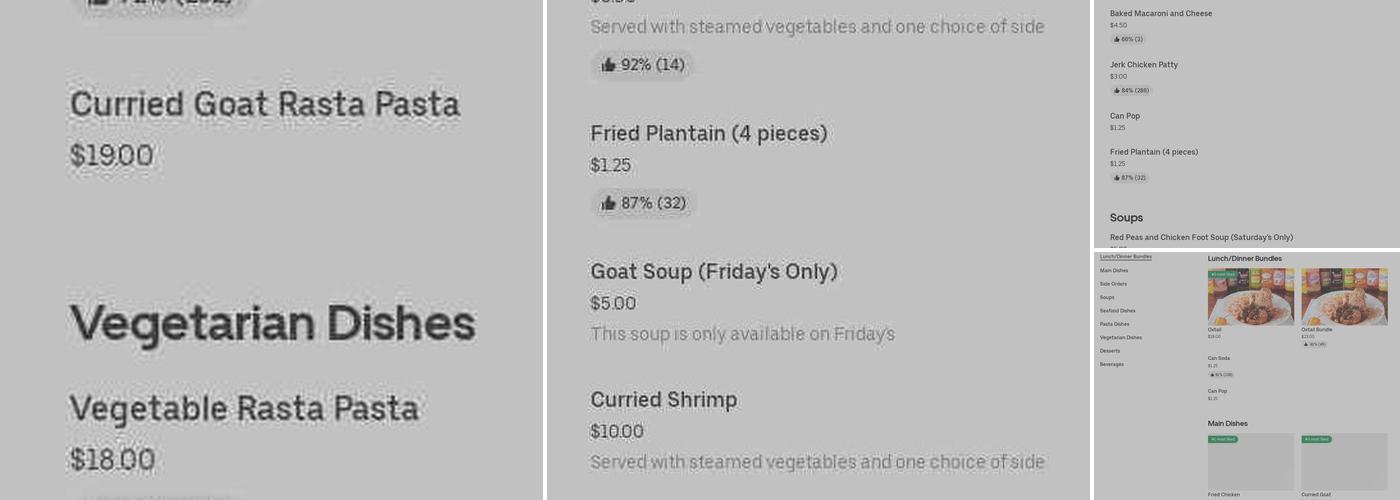Click the rating badge under Can Soda
Image resolution: width=1400 pixels, height=500 pixels.
tap(1221, 375)
